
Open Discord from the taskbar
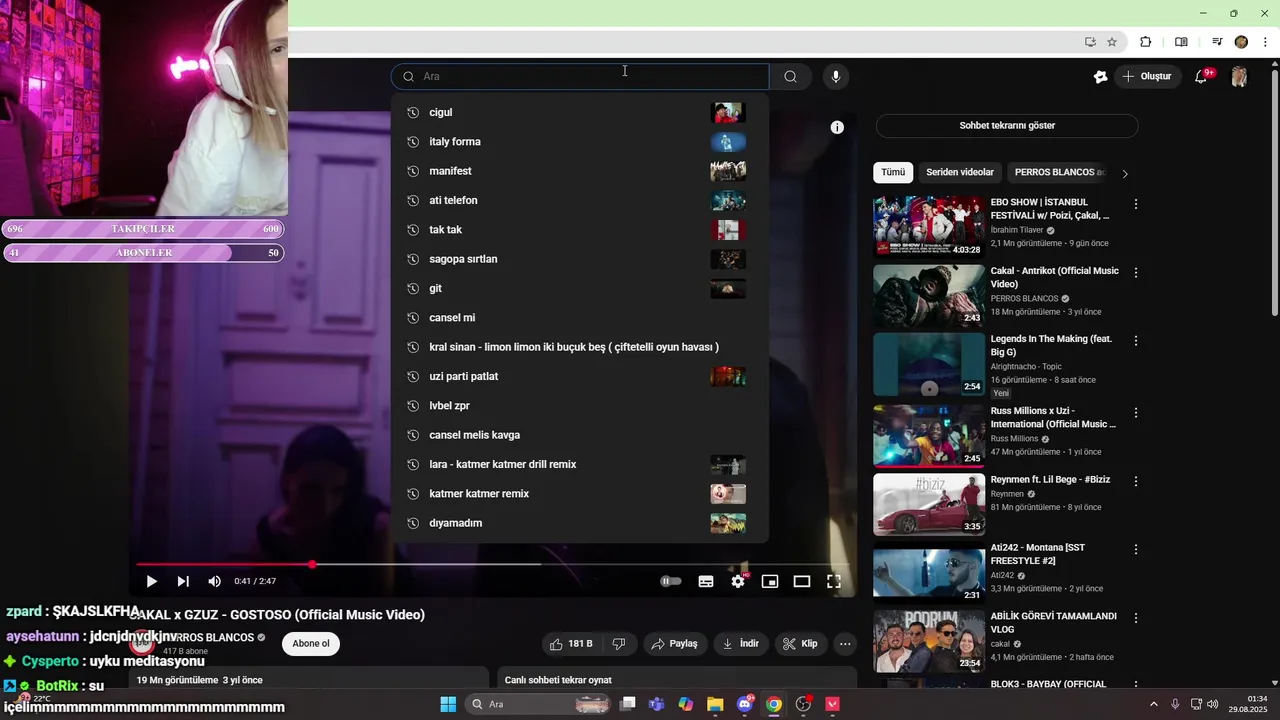coord(745,704)
